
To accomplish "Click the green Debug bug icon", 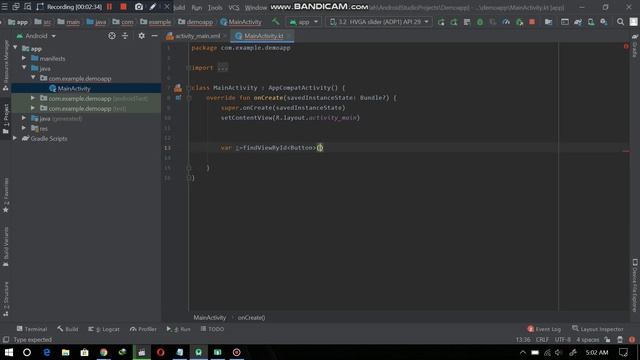I will point(480,22).
